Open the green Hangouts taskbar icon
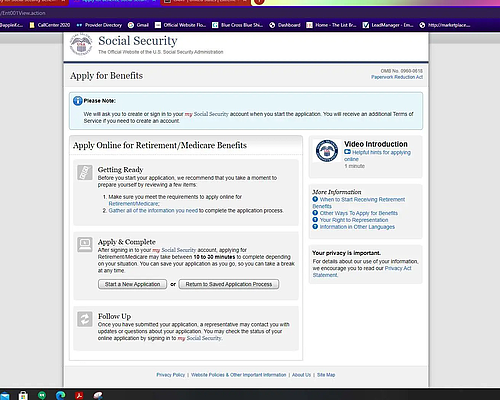Screen dimensions: 500x400 coord(42,395)
